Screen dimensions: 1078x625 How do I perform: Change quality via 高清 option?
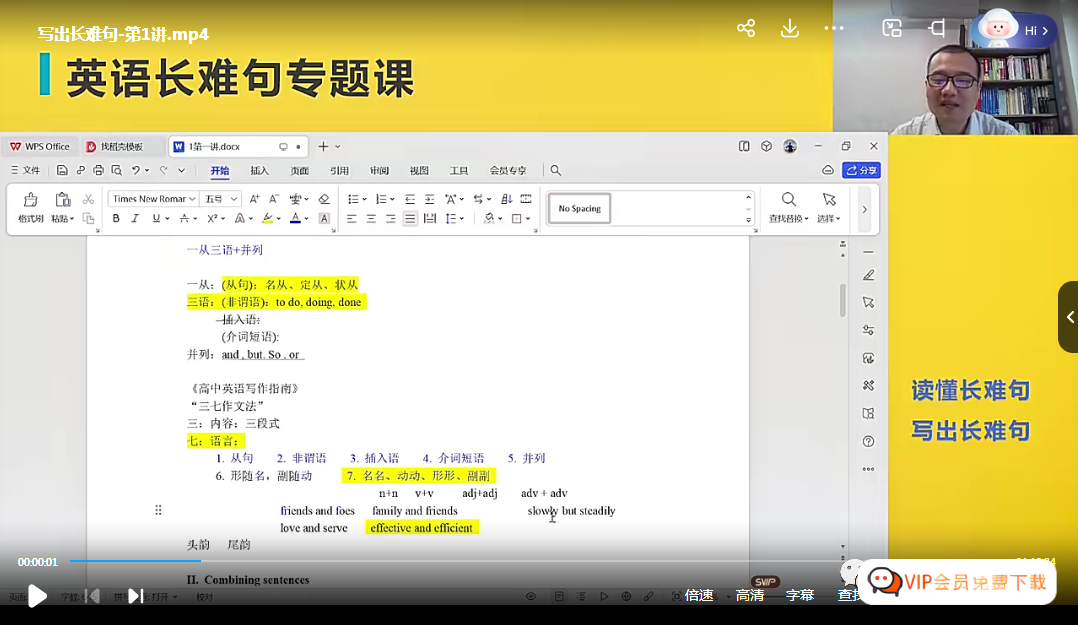point(749,595)
